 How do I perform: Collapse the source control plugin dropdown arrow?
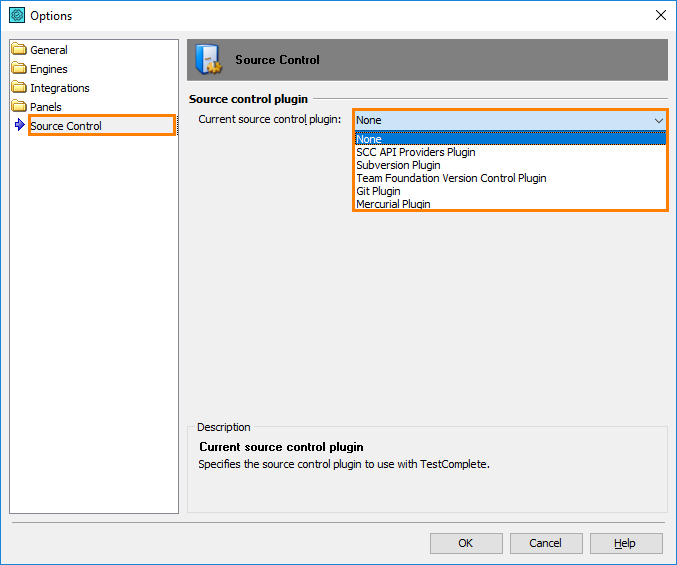(x=659, y=120)
